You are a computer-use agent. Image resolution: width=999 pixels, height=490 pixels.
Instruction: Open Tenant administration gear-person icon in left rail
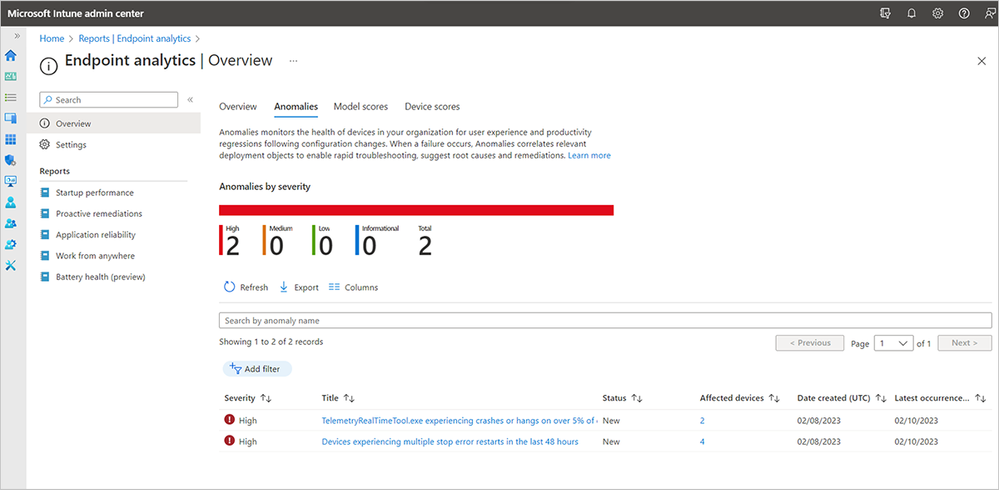click(x=10, y=245)
